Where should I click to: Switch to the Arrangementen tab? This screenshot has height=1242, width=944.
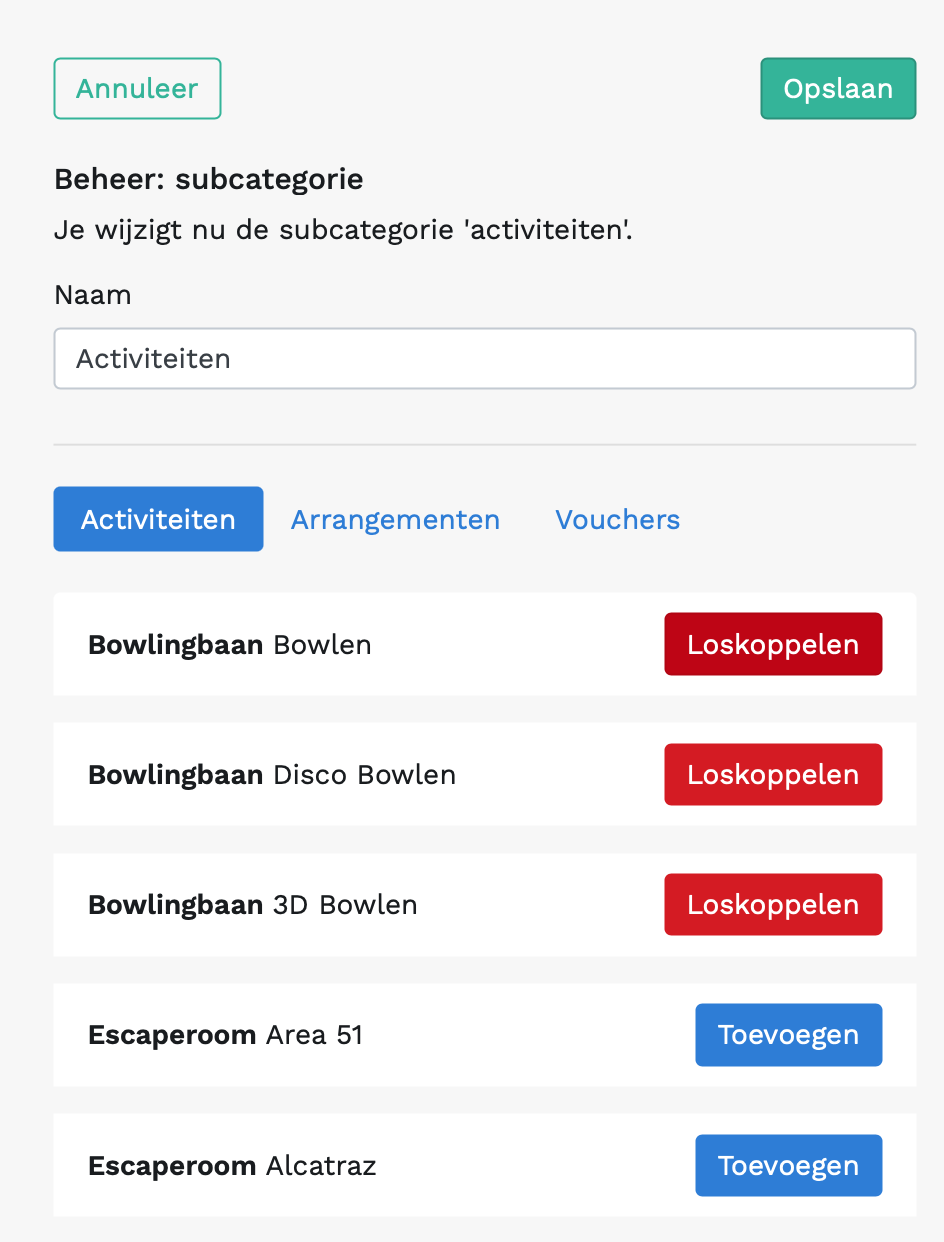[395, 520]
